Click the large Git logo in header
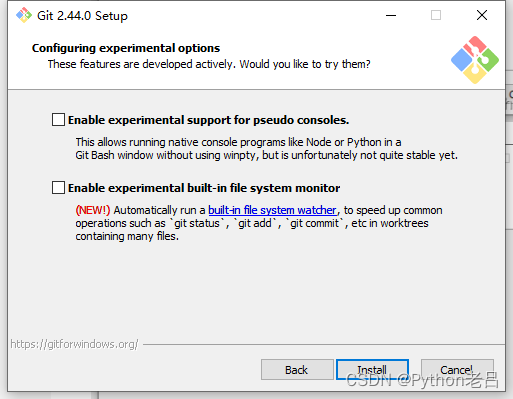Image resolution: width=513 pixels, height=399 pixels. (475, 60)
